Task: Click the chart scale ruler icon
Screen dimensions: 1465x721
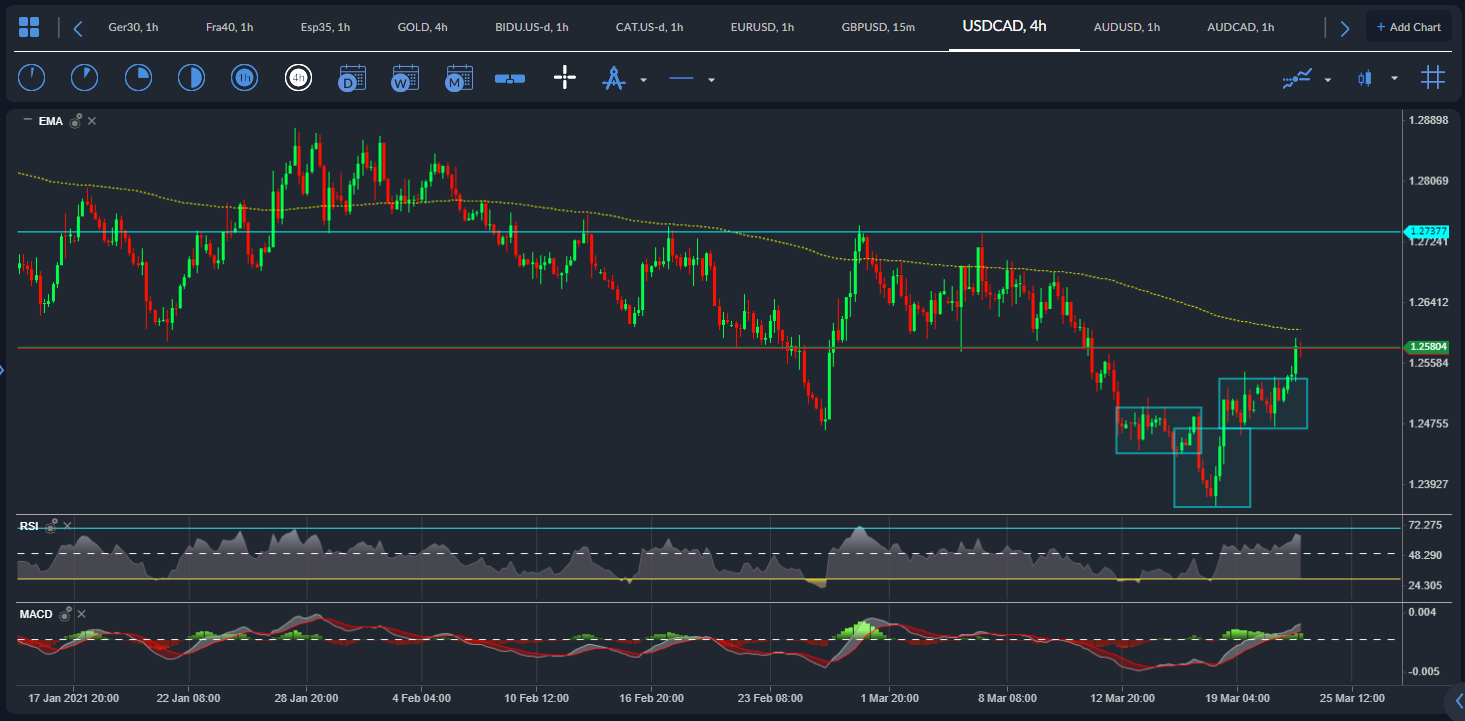Action: coord(510,78)
